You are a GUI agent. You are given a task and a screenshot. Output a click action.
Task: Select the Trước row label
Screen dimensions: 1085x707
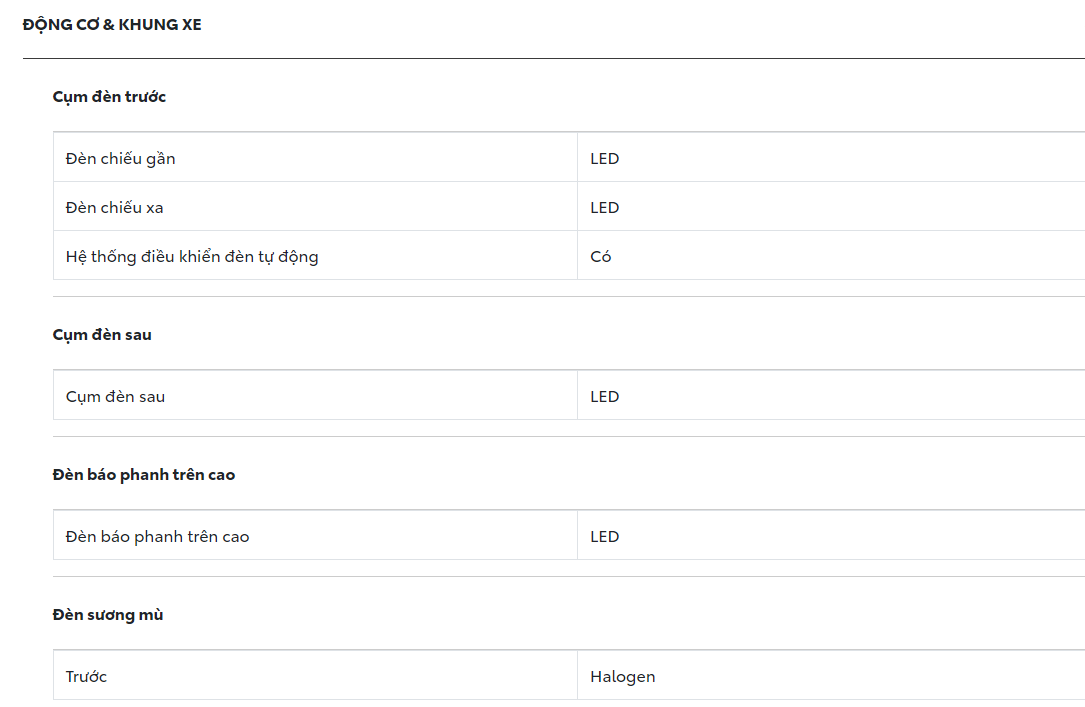click(86, 677)
